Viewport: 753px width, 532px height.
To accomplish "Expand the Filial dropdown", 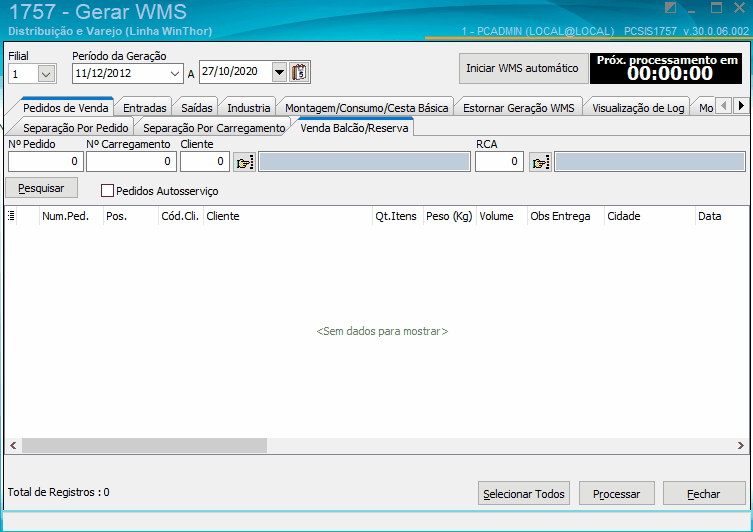I will [47, 74].
